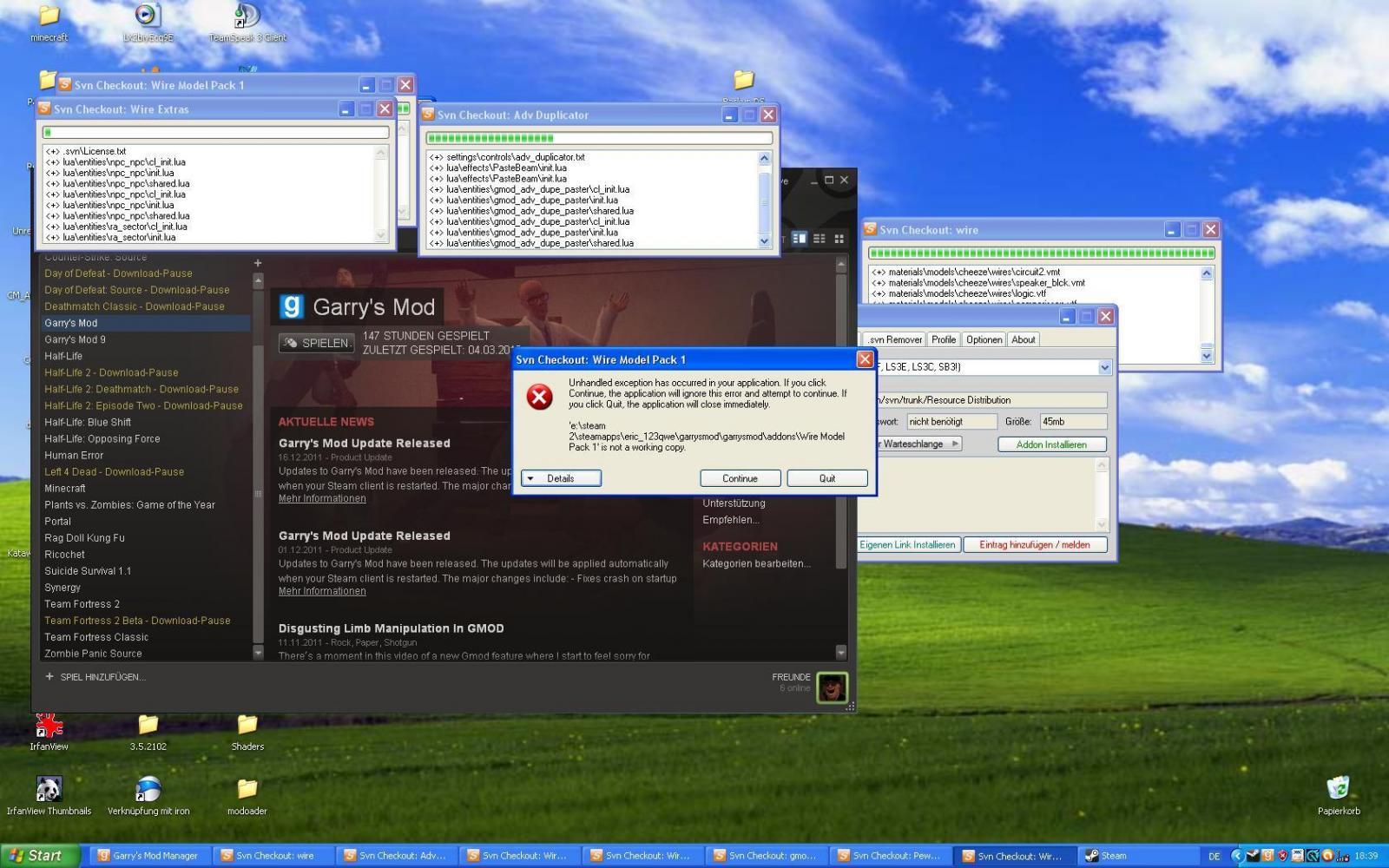Open the addon selection dropdown in Mod Manager

pos(1104,367)
